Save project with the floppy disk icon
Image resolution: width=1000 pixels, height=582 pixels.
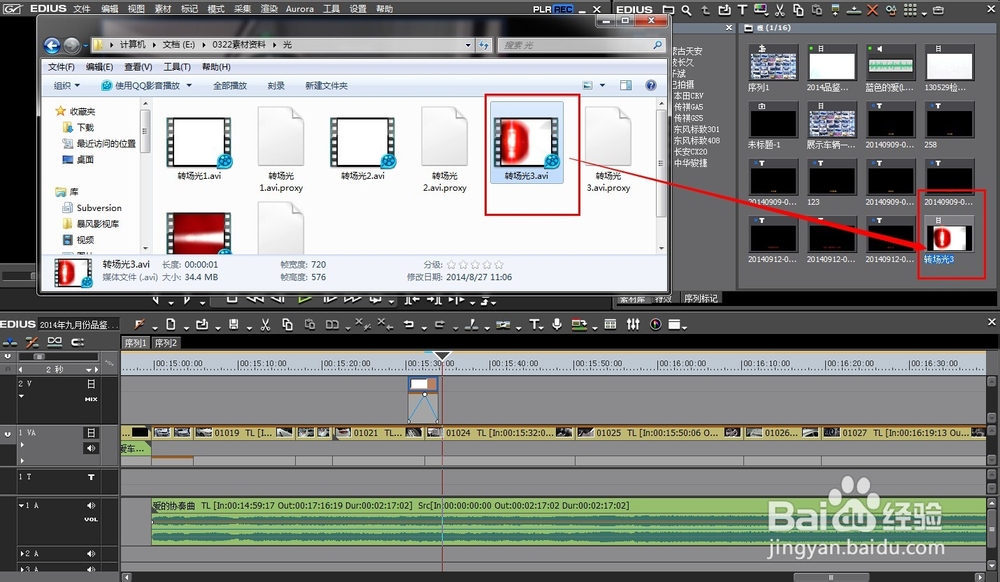(233, 324)
